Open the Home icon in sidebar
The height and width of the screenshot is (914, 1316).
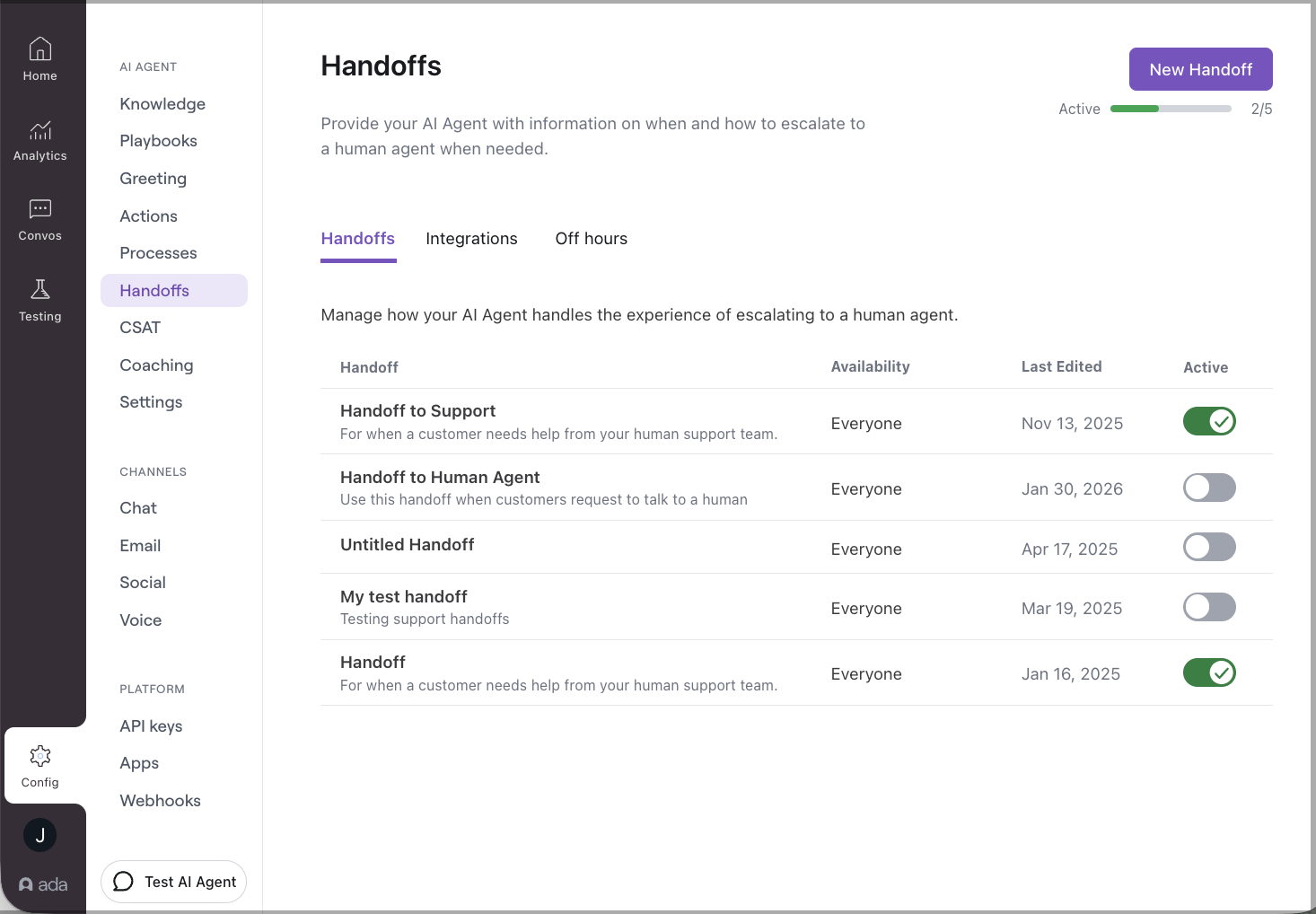[40, 48]
